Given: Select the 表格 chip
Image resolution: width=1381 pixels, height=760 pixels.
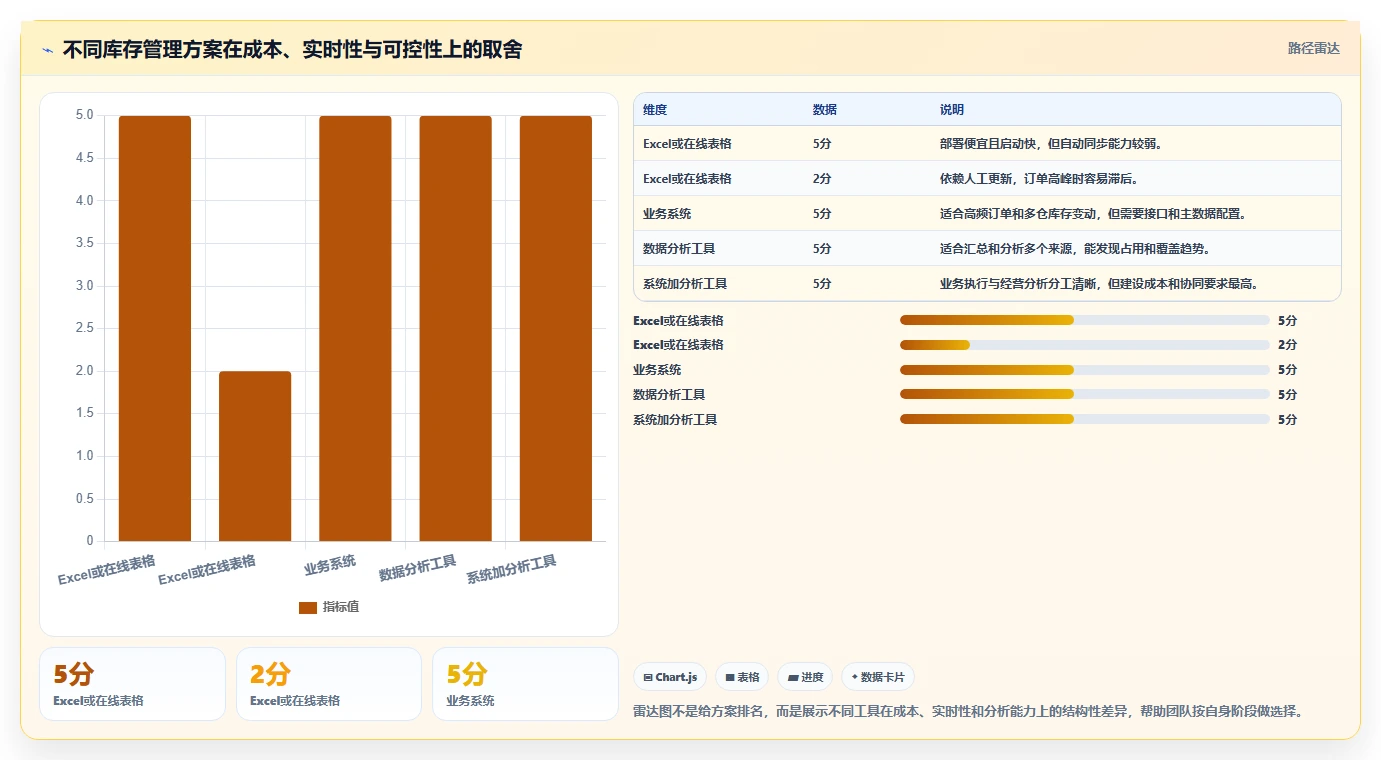Looking at the screenshot, I should click(742, 677).
